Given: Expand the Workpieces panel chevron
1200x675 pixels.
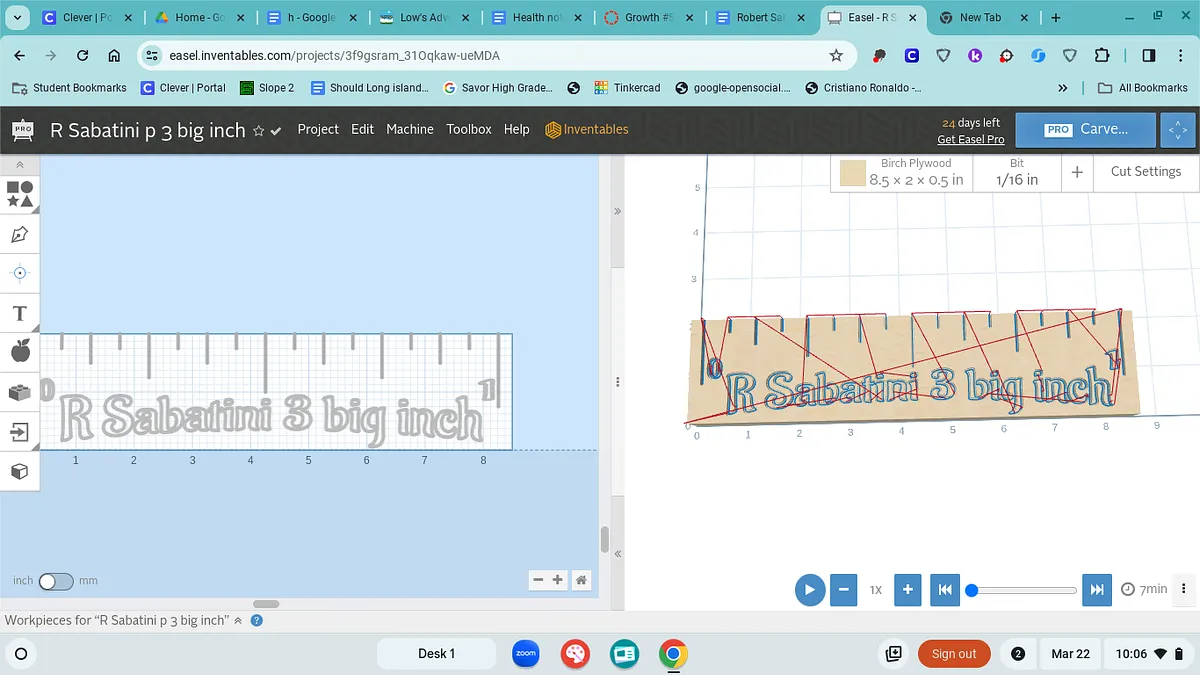Looking at the screenshot, I should tap(238, 621).
